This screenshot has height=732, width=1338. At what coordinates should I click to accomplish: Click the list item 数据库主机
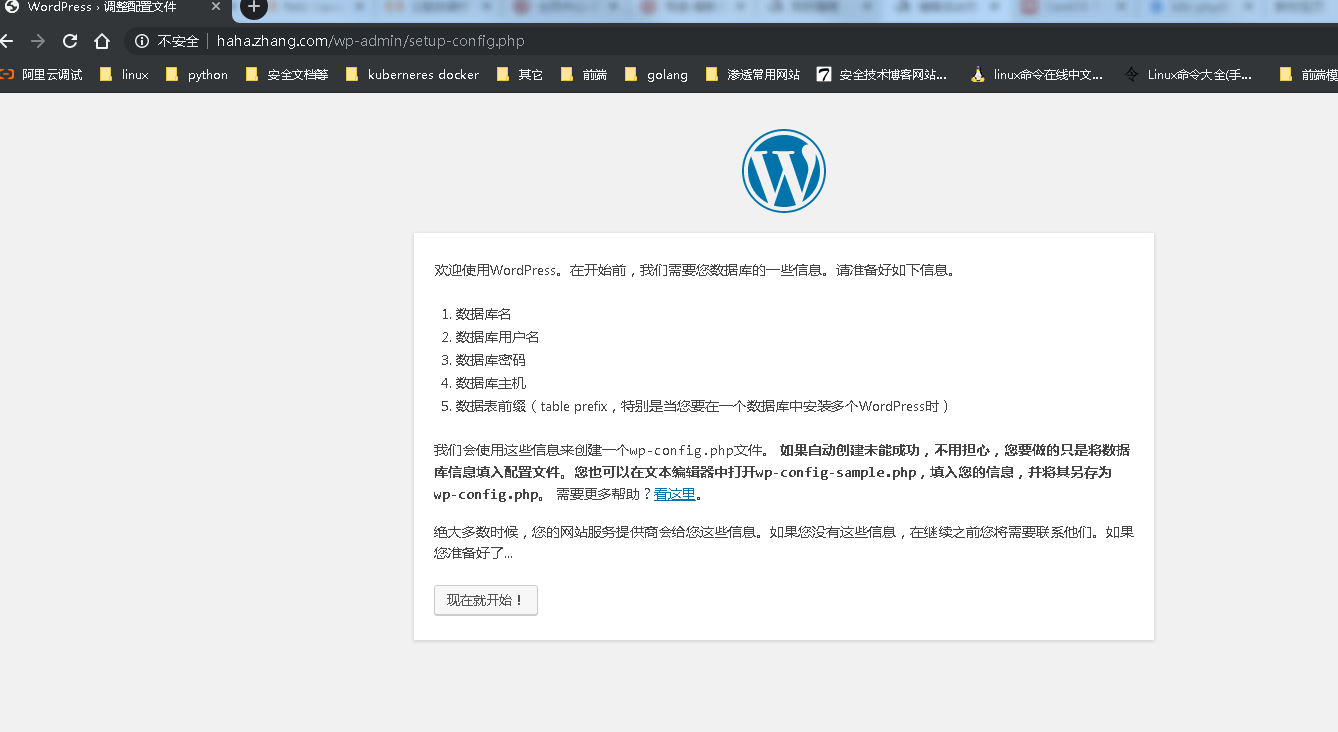[491, 383]
